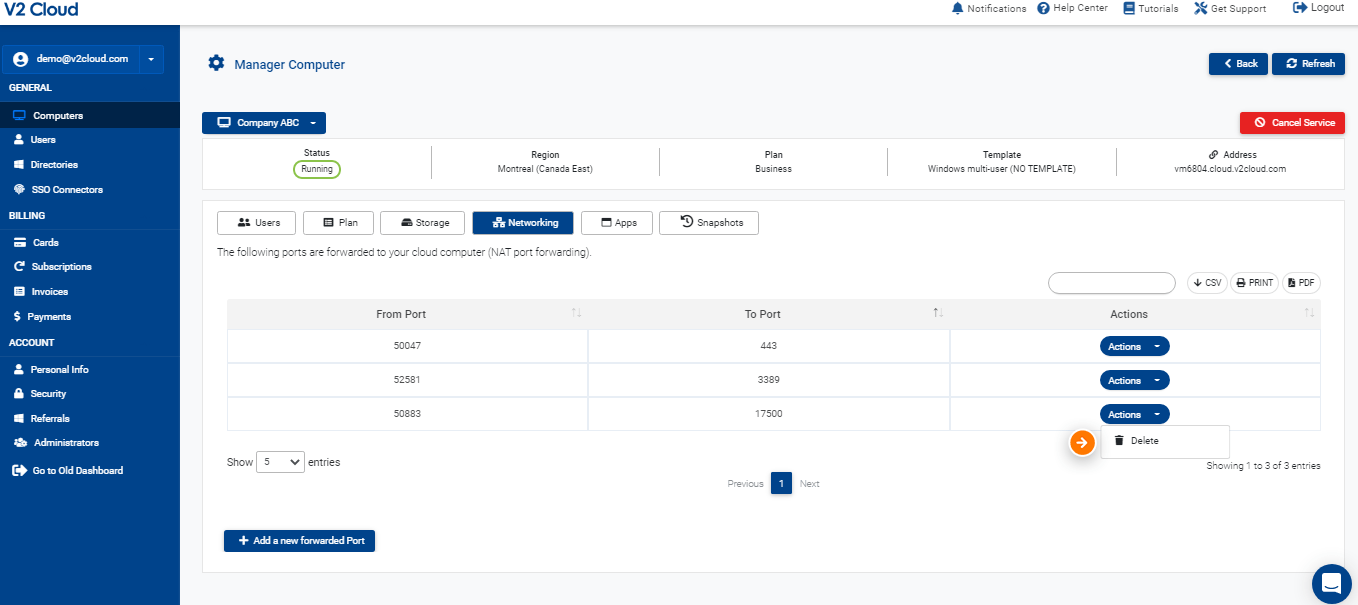Click the table search input field
Viewport: 1358px width, 605px height.
tap(1111, 283)
